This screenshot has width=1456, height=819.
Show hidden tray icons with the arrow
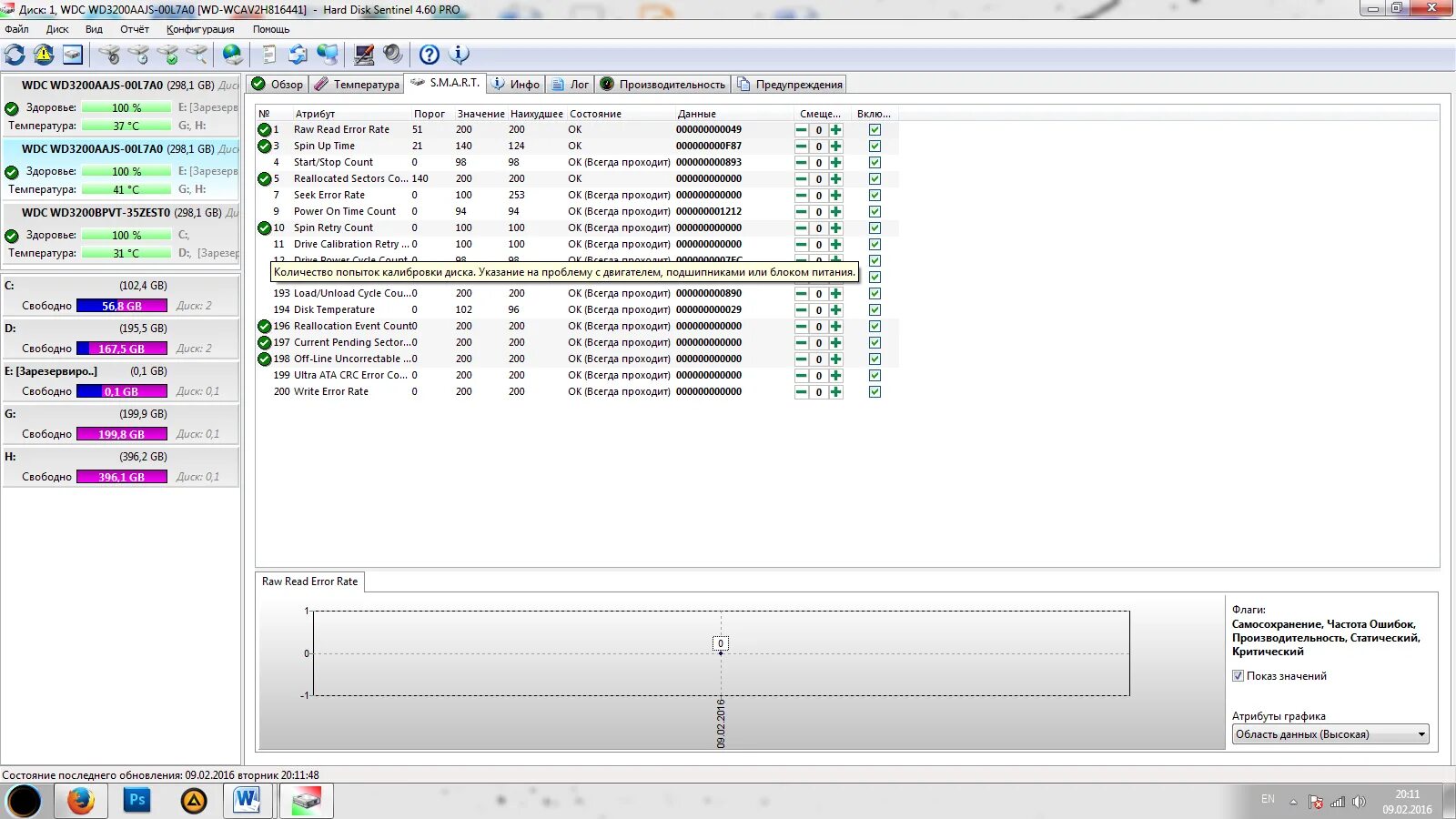(1293, 802)
